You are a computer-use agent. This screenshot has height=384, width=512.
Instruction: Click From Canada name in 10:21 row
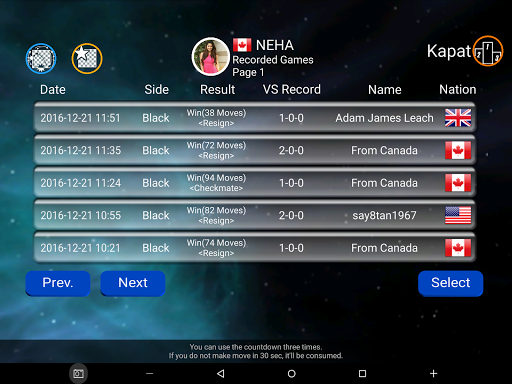point(384,248)
